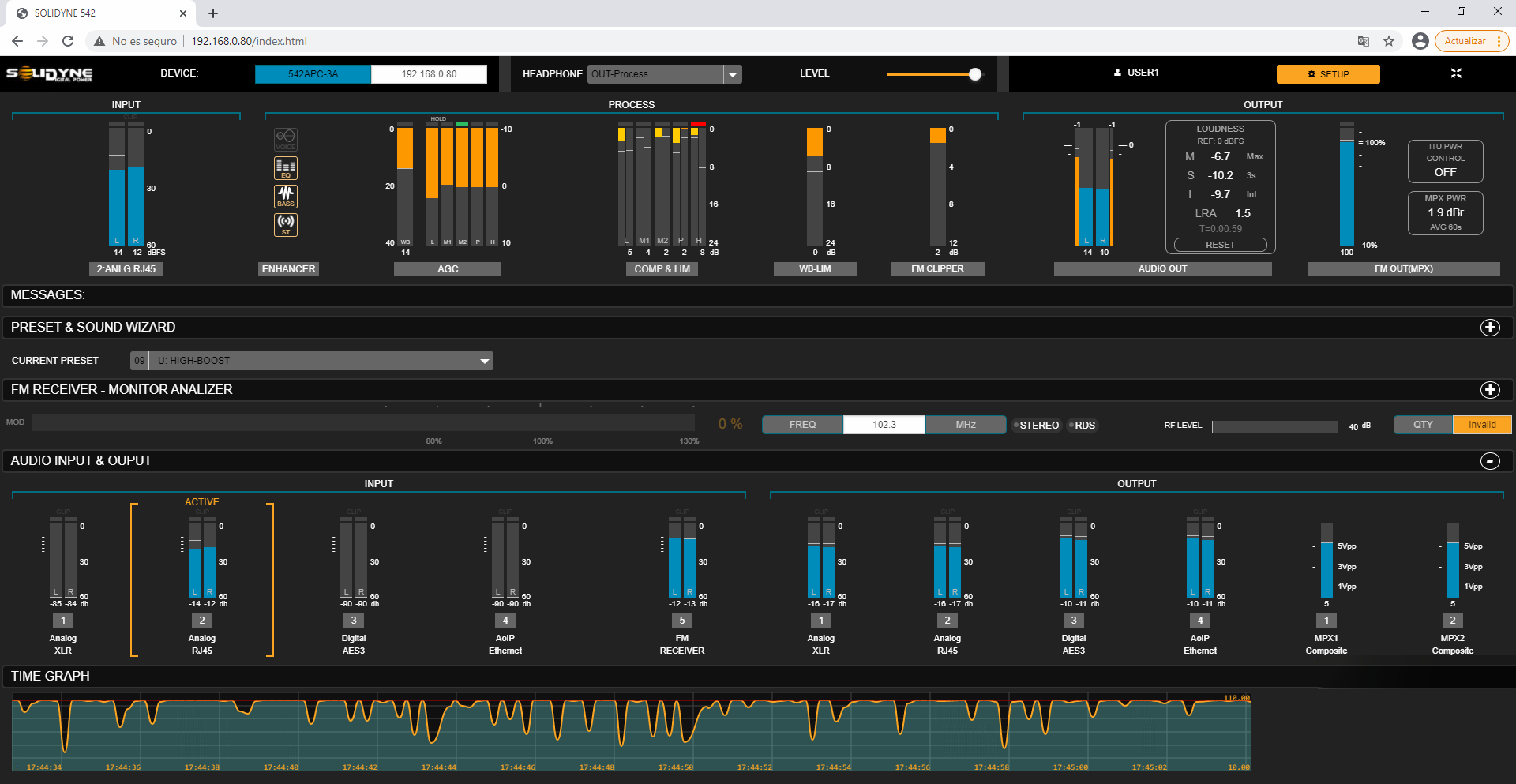Open the FM CLIPPER settings button
Viewport: 1516px width, 784px height.
937,269
